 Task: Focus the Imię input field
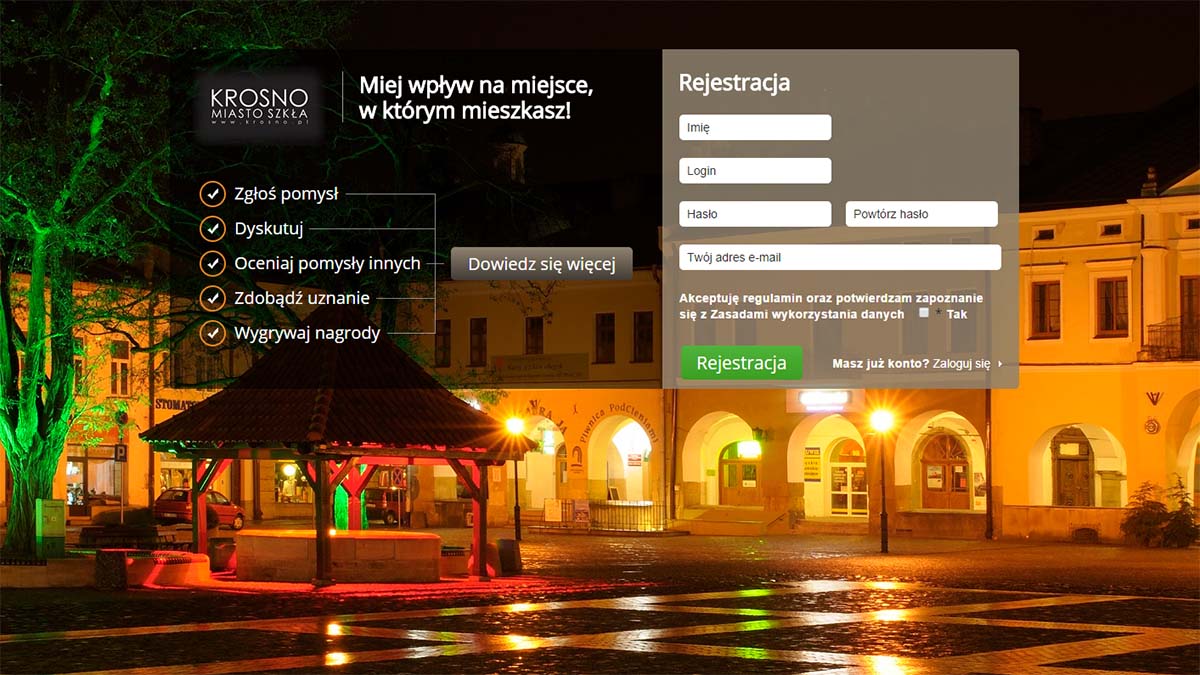click(x=755, y=128)
